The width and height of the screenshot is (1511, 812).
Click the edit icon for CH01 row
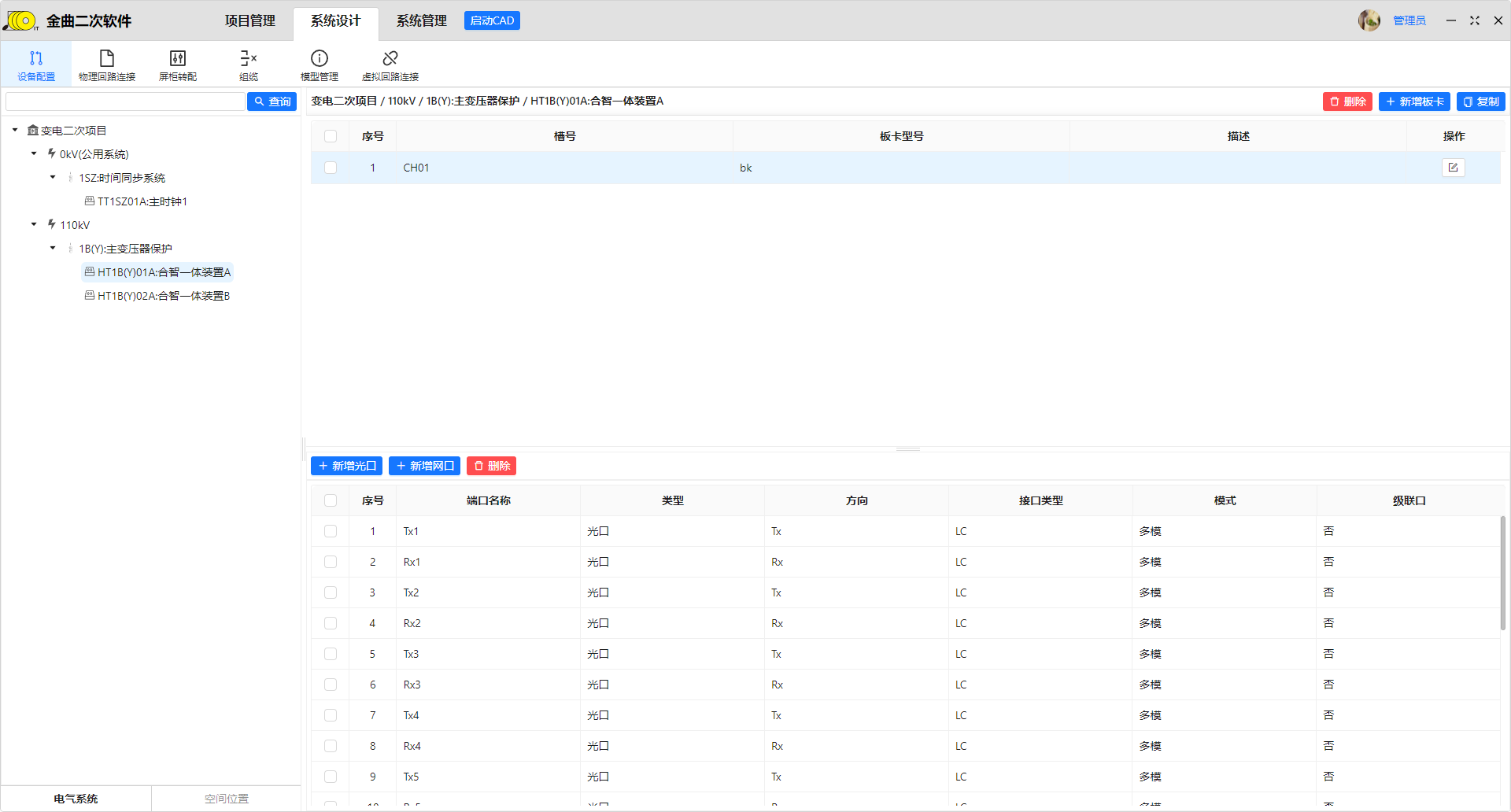pos(1453,168)
